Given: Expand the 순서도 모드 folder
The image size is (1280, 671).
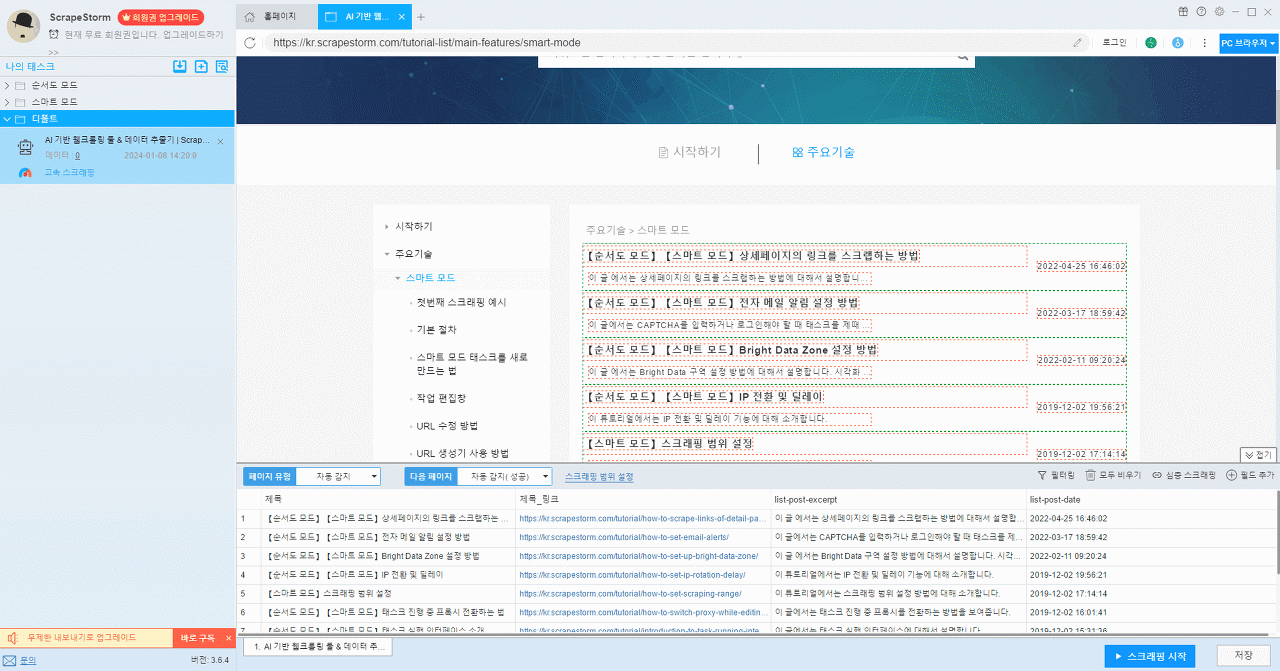Looking at the screenshot, I should pos(8,86).
